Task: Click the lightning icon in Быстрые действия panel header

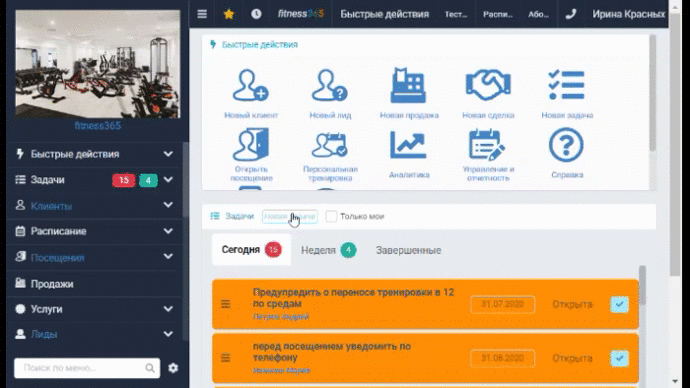Action: [213, 44]
